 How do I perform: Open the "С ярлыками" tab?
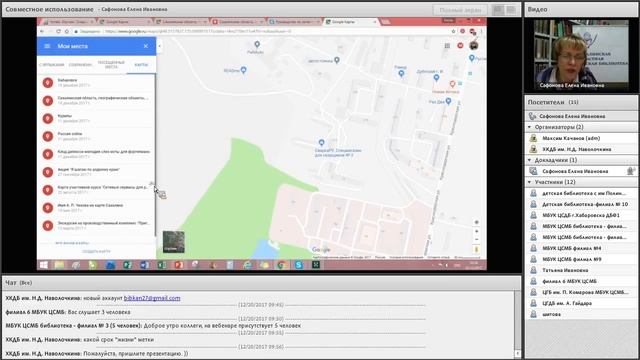point(51,65)
